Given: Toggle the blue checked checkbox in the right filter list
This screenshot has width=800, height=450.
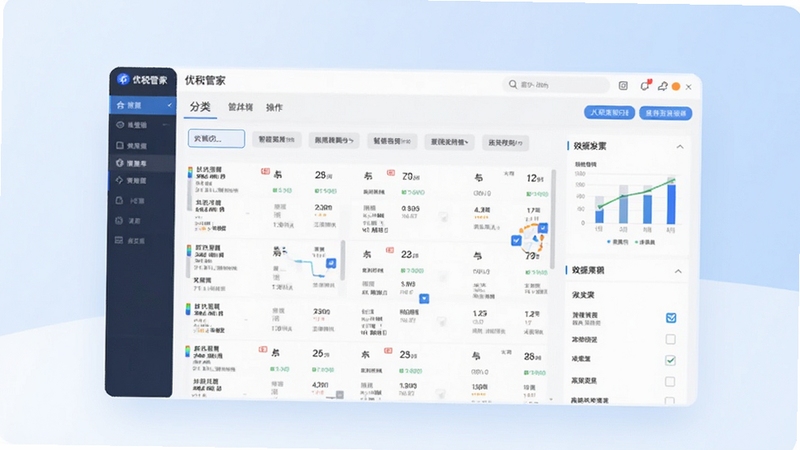Looking at the screenshot, I should click(671, 318).
